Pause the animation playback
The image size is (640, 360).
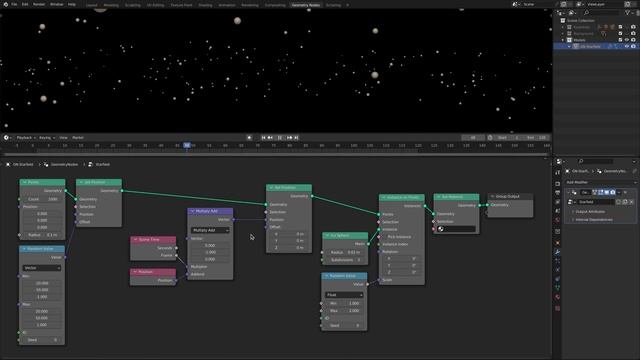[280, 138]
